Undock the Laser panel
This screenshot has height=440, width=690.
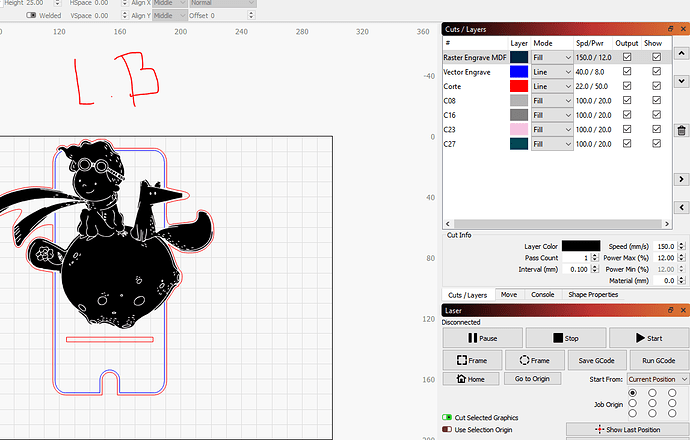click(670, 310)
